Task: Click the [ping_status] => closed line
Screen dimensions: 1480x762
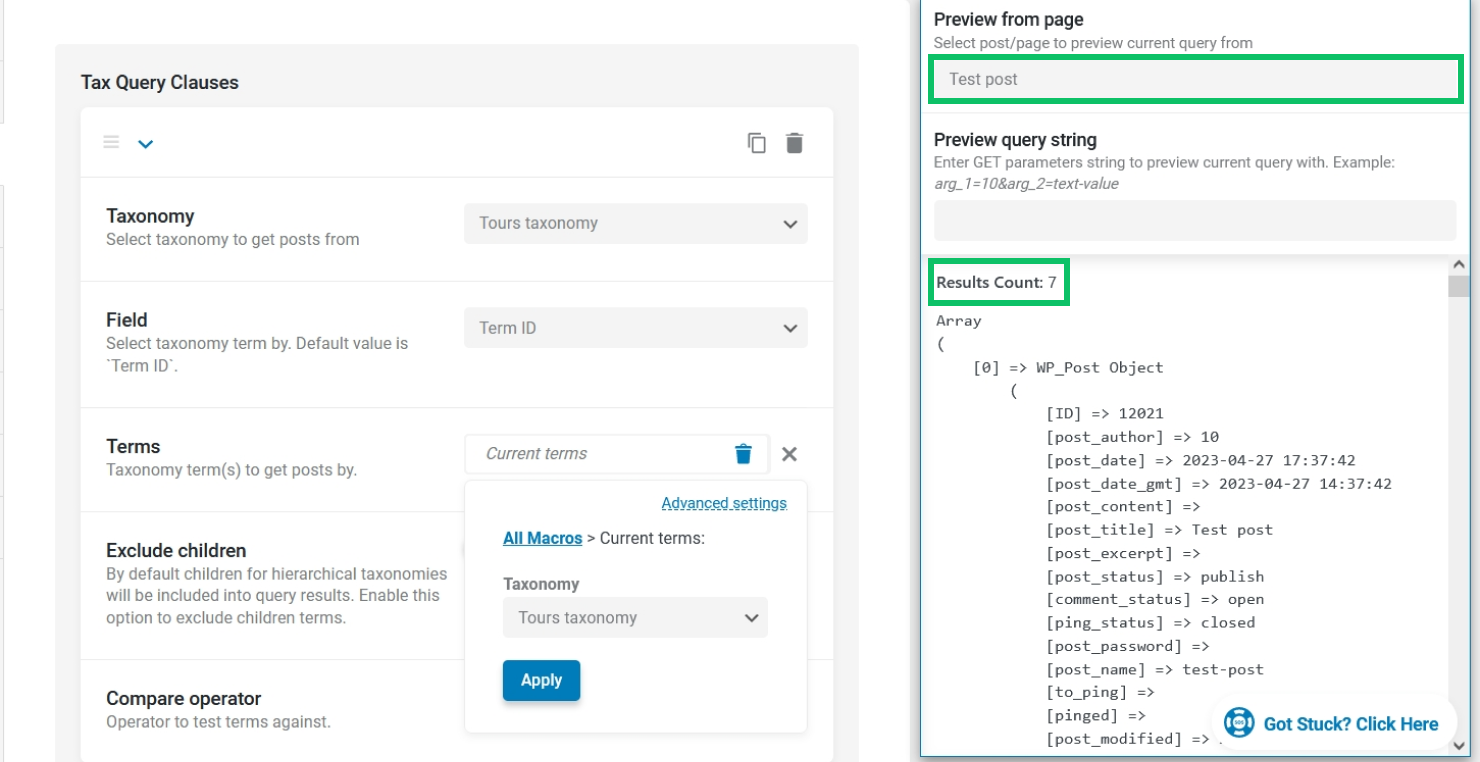Action: (x=1150, y=622)
